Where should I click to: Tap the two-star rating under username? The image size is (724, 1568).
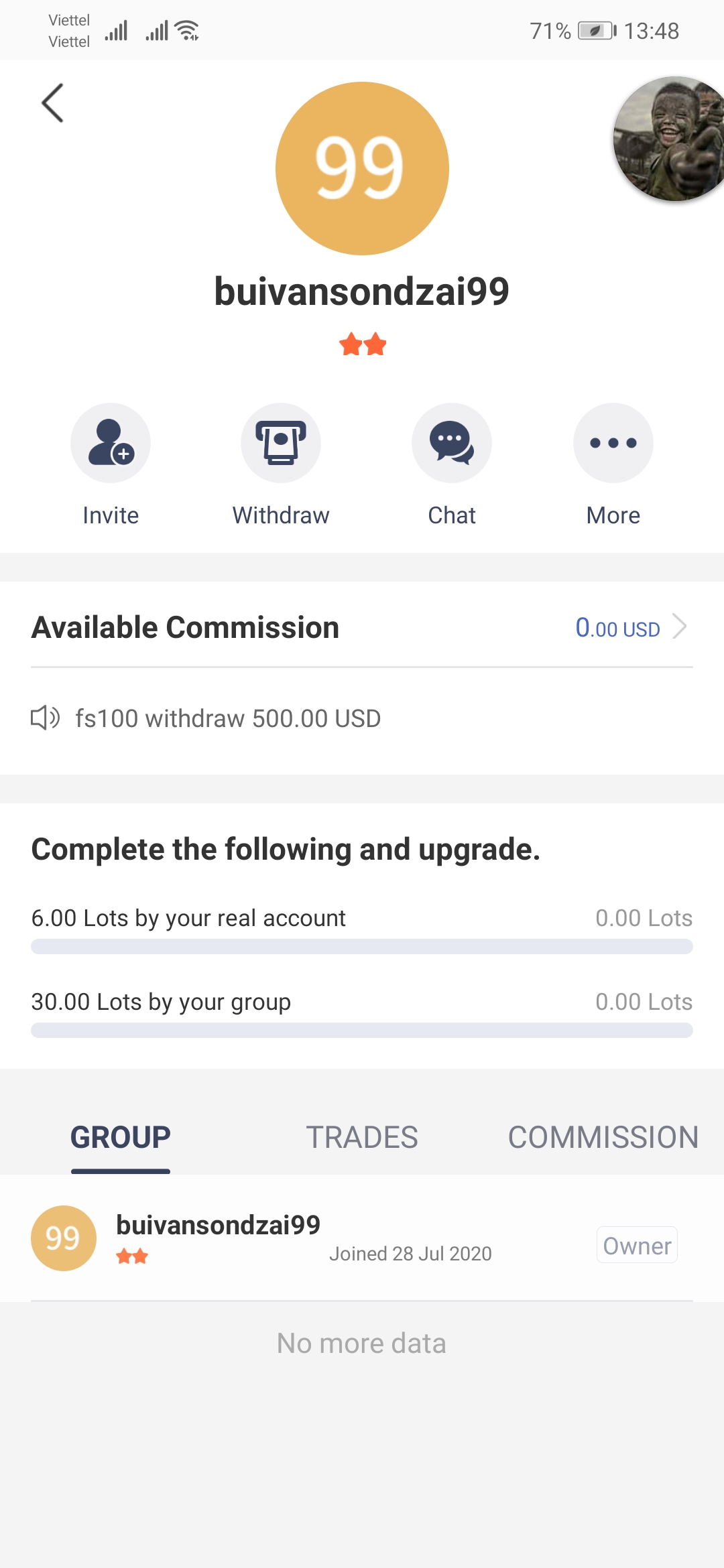[363, 344]
